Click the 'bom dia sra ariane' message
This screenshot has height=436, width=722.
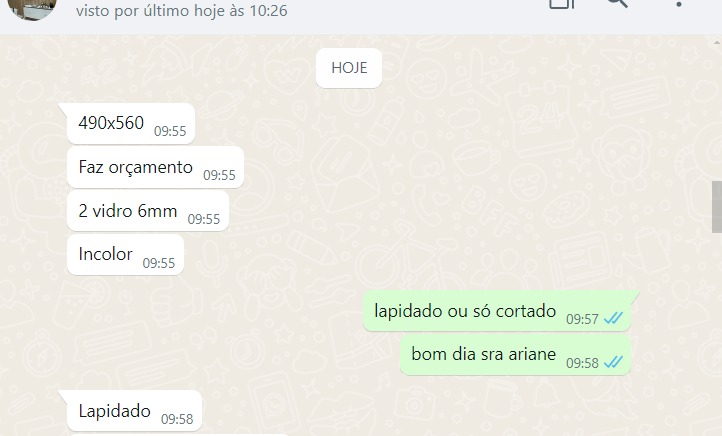515,355
